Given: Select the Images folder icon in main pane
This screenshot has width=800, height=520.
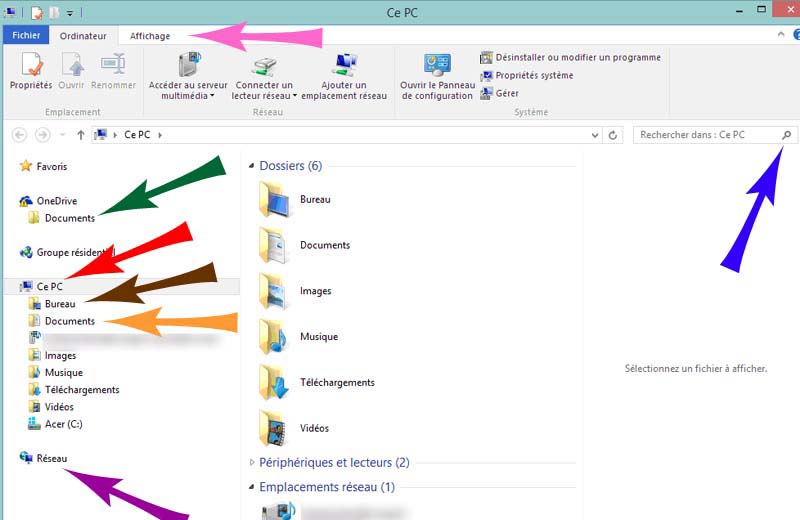Looking at the screenshot, I should point(274,291).
